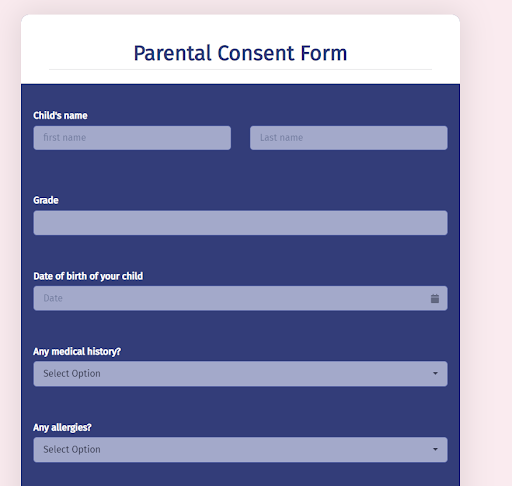Expand the Any medical history select box
This screenshot has width=512, height=486.
[240, 374]
